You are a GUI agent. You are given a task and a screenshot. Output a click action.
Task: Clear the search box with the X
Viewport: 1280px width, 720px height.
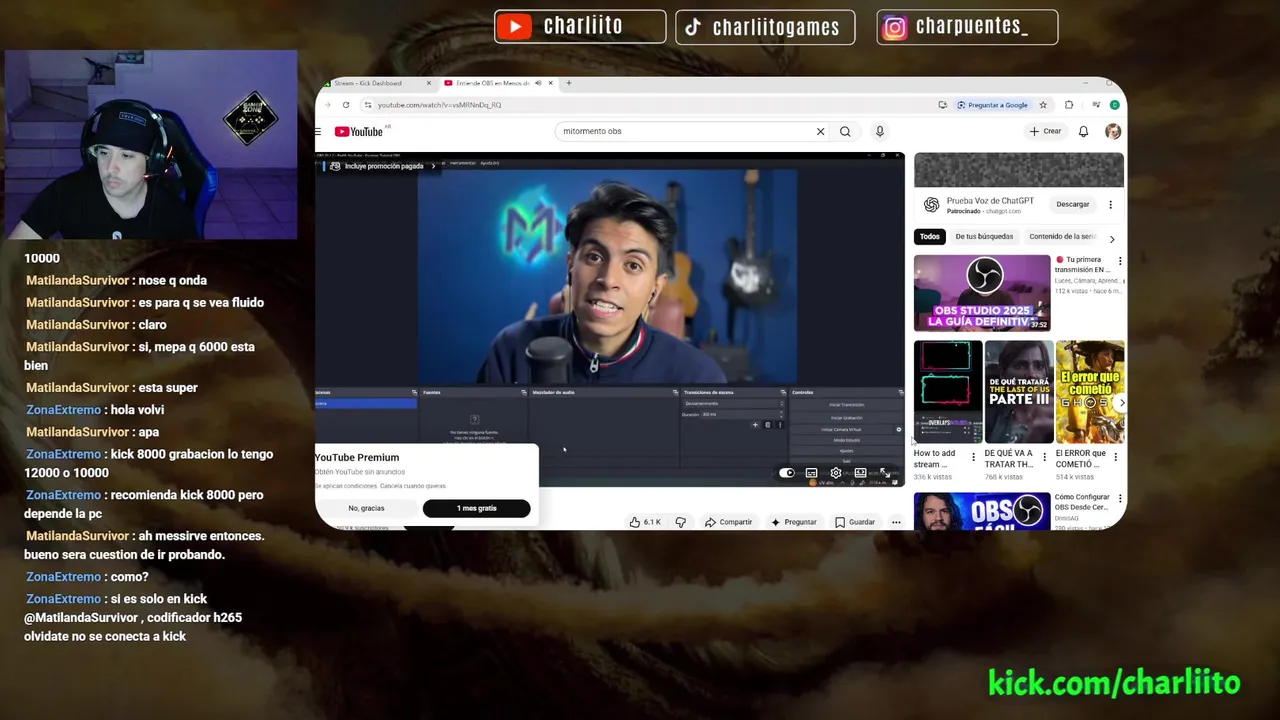coord(820,131)
